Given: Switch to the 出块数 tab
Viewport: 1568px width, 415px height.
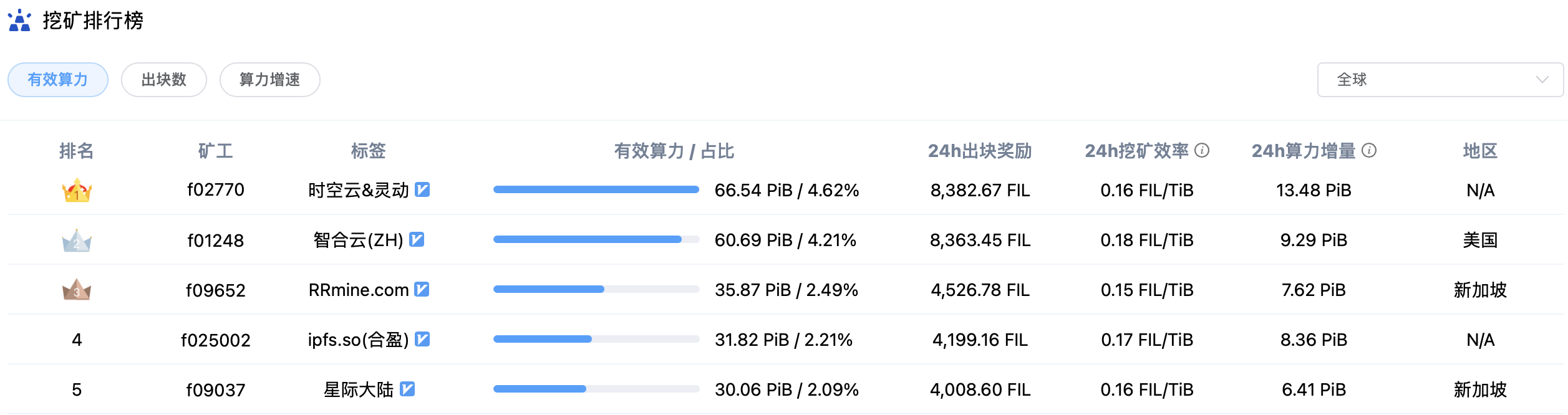Looking at the screenshot, I should tap(164, 80).
